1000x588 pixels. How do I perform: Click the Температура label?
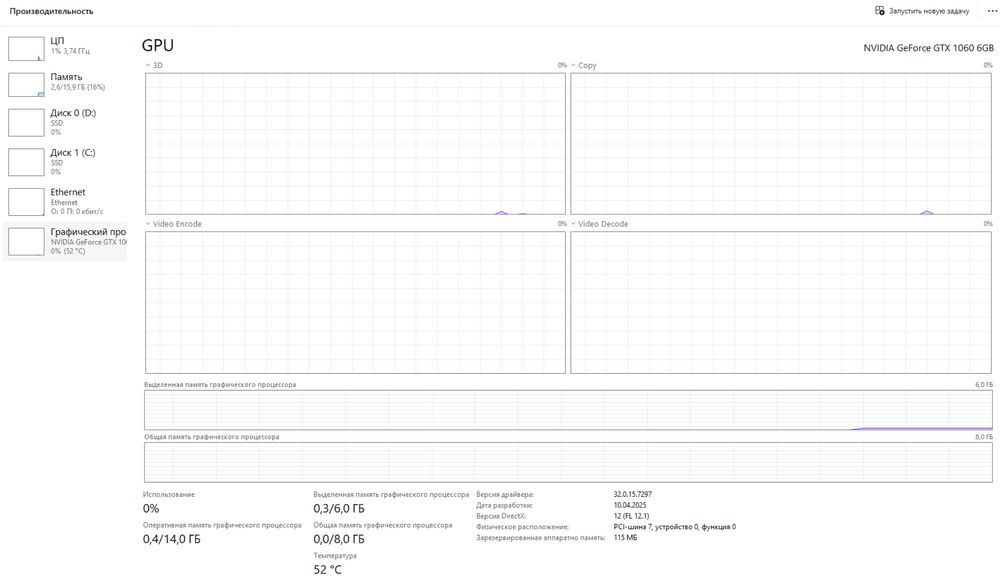(335, 555)
